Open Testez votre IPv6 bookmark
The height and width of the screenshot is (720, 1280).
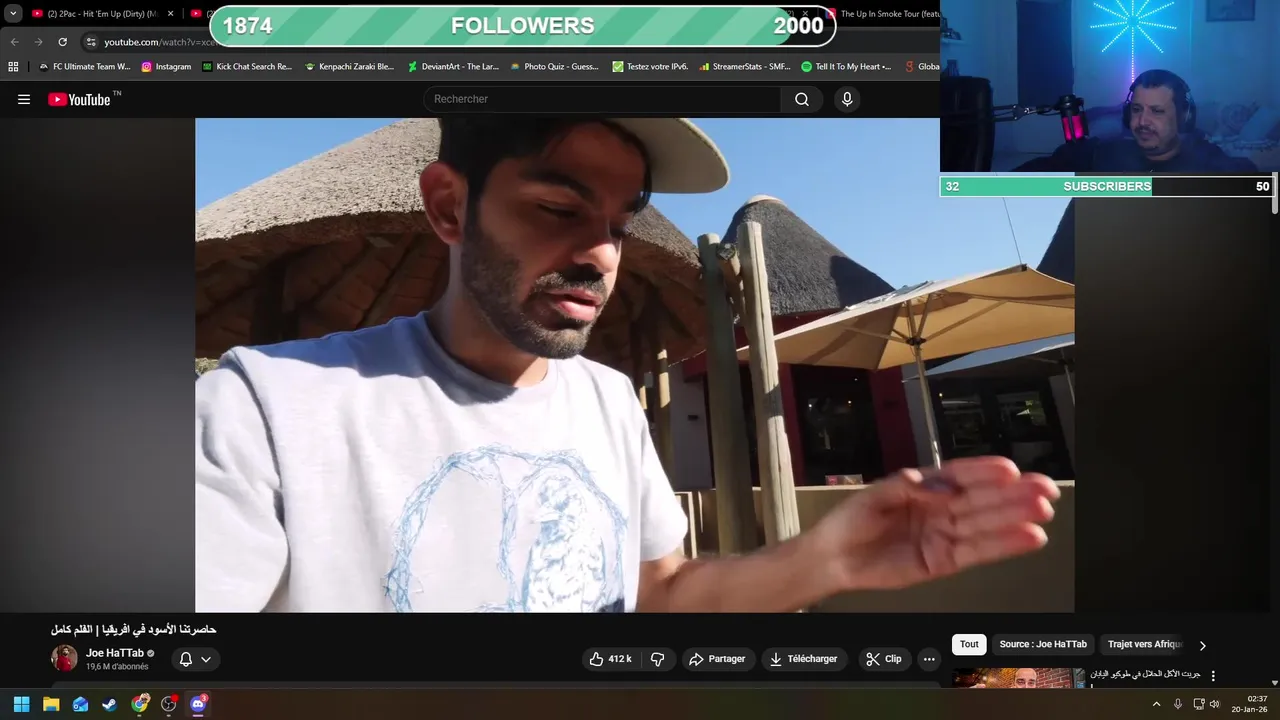coord(650,67)
